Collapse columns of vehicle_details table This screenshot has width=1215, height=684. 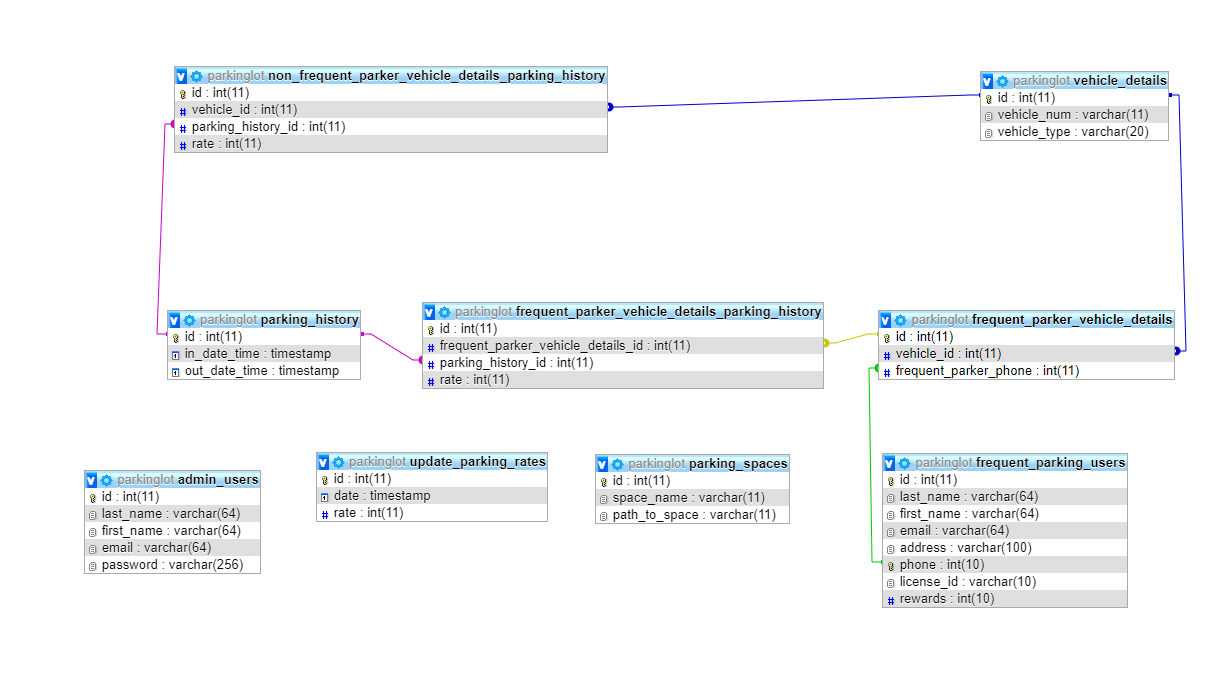coord(988,81)
